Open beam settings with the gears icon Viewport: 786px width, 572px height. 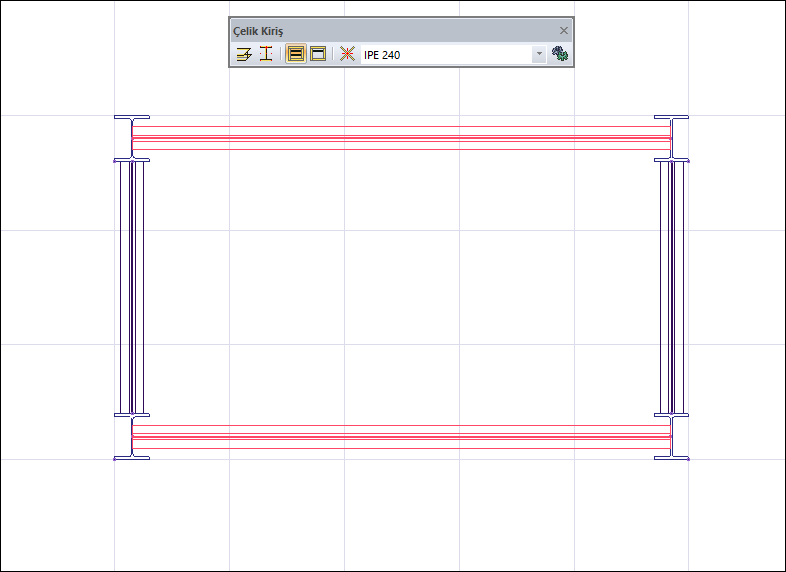(559, 54)
